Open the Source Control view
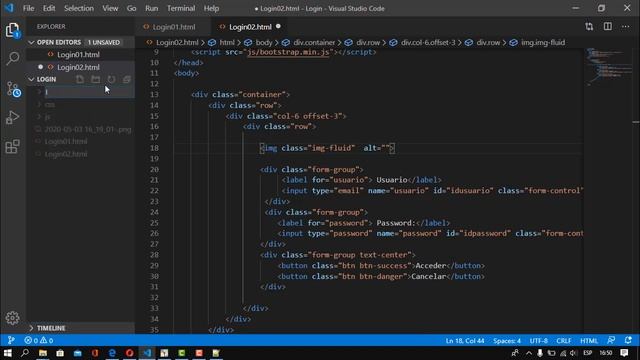Image resolution: width=640 pixels, height=360 pixels. (x=13, y=89)
